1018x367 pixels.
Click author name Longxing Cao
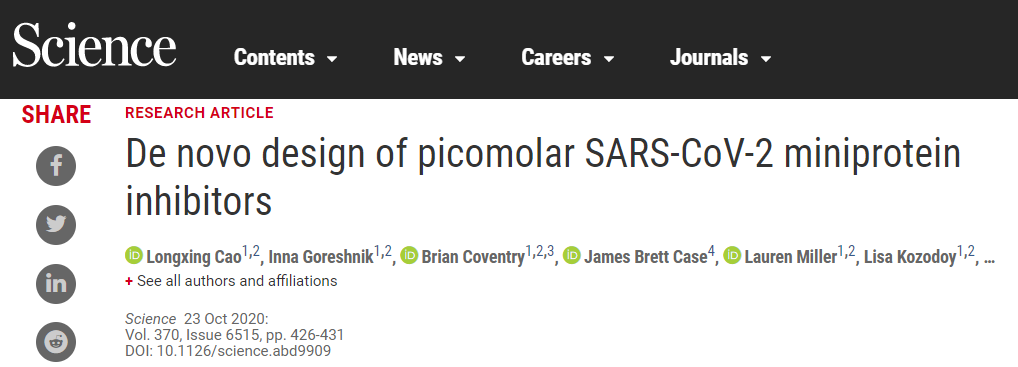click(193, 257)
